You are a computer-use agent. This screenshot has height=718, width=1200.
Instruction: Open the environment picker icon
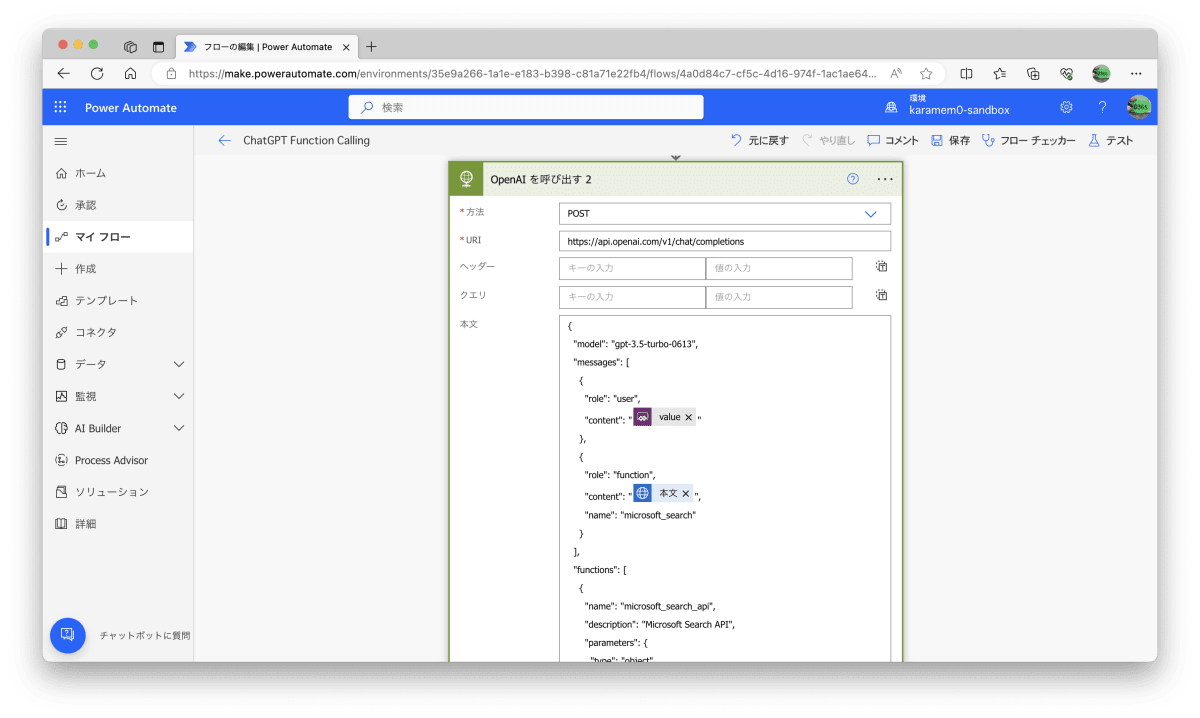click(x=891, y=107)
